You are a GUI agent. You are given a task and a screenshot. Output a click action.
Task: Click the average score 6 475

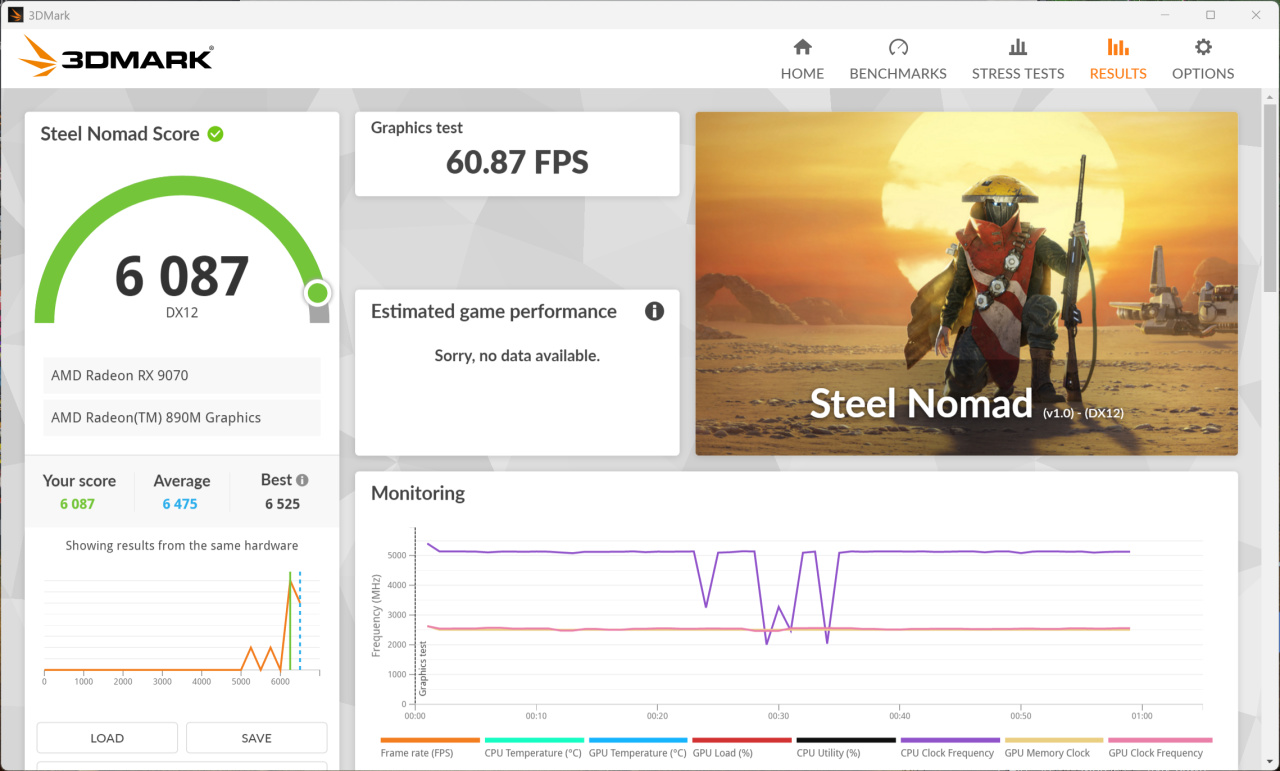point(180,504)
